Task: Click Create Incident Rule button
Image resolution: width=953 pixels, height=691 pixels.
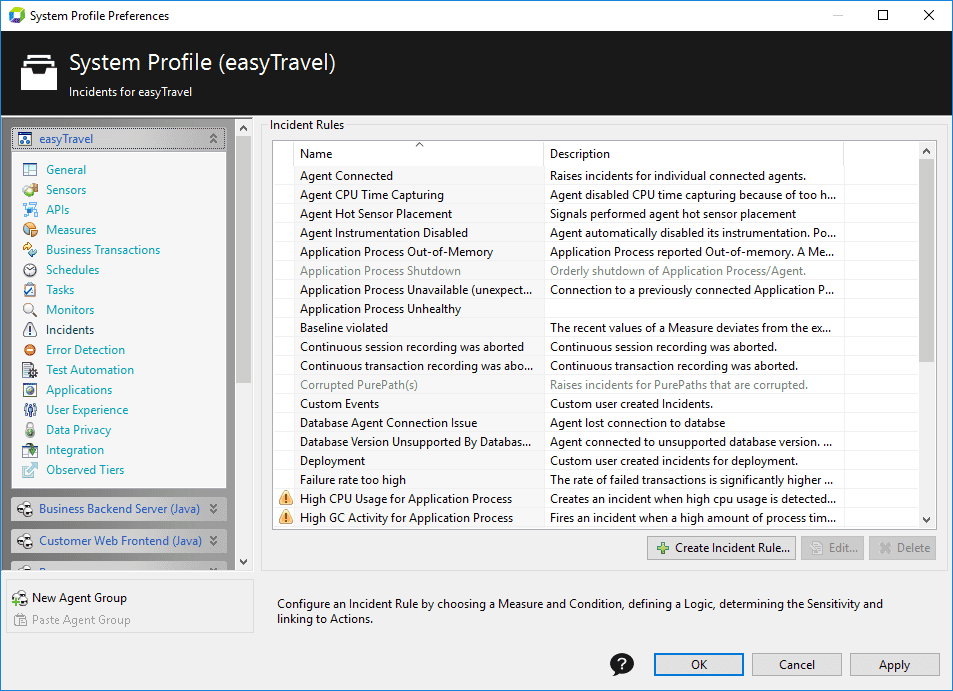Action: [x=721, y=548]
